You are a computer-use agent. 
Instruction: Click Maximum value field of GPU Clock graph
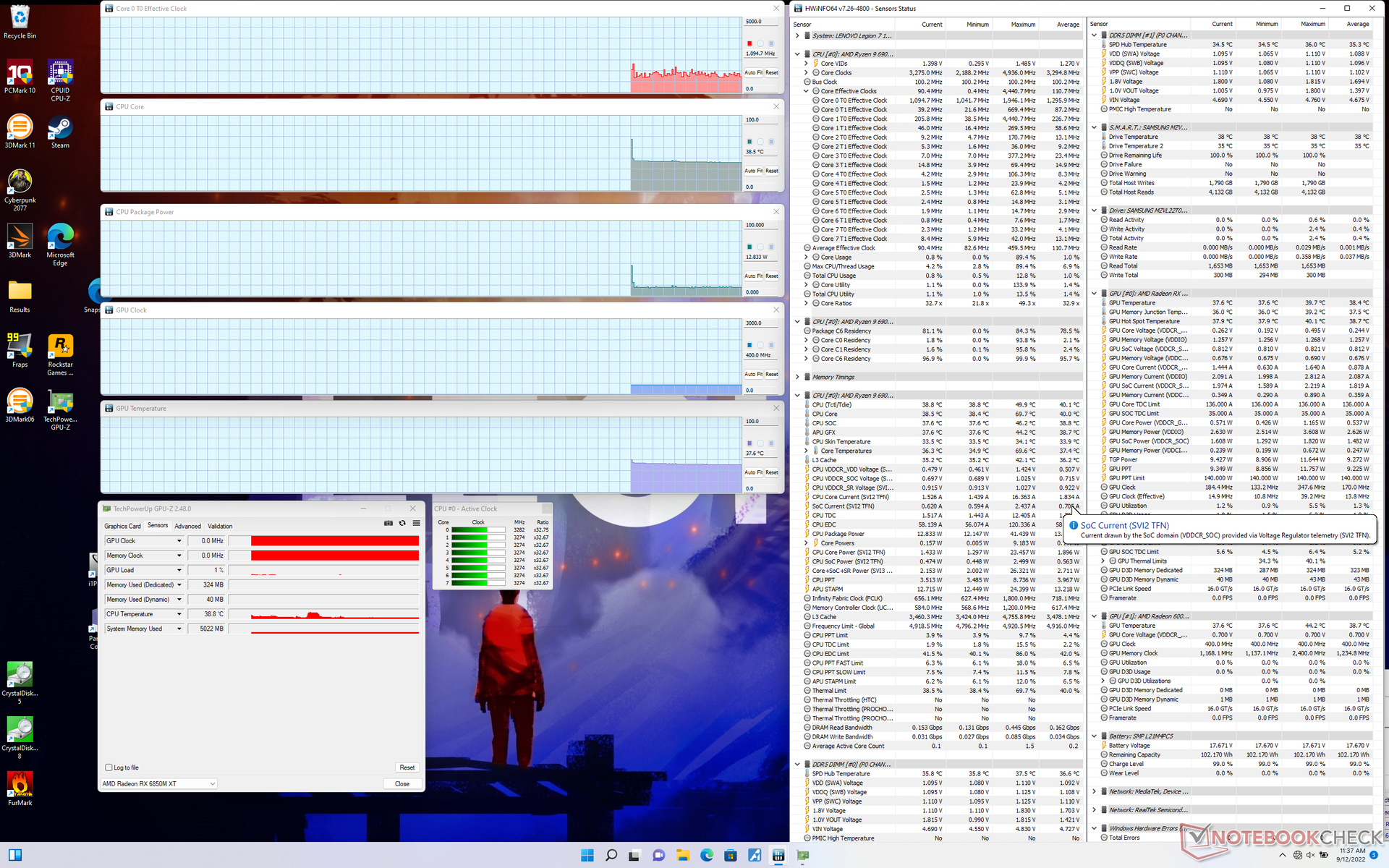(761, 323)
